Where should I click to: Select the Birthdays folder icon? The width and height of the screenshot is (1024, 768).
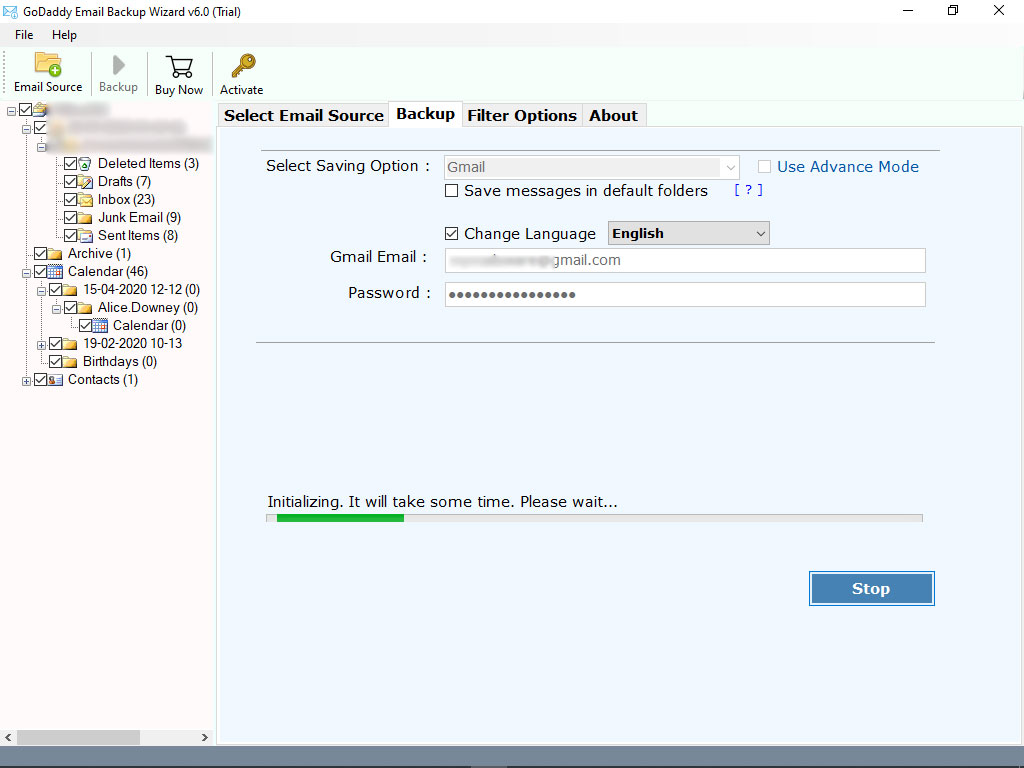click(70, 362)
